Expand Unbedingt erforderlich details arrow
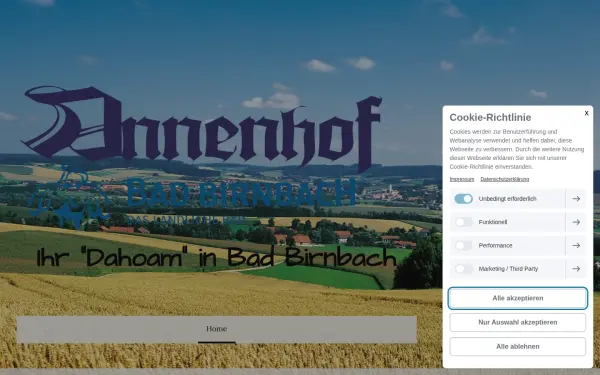600x375 pixels. tap(576, 199)
